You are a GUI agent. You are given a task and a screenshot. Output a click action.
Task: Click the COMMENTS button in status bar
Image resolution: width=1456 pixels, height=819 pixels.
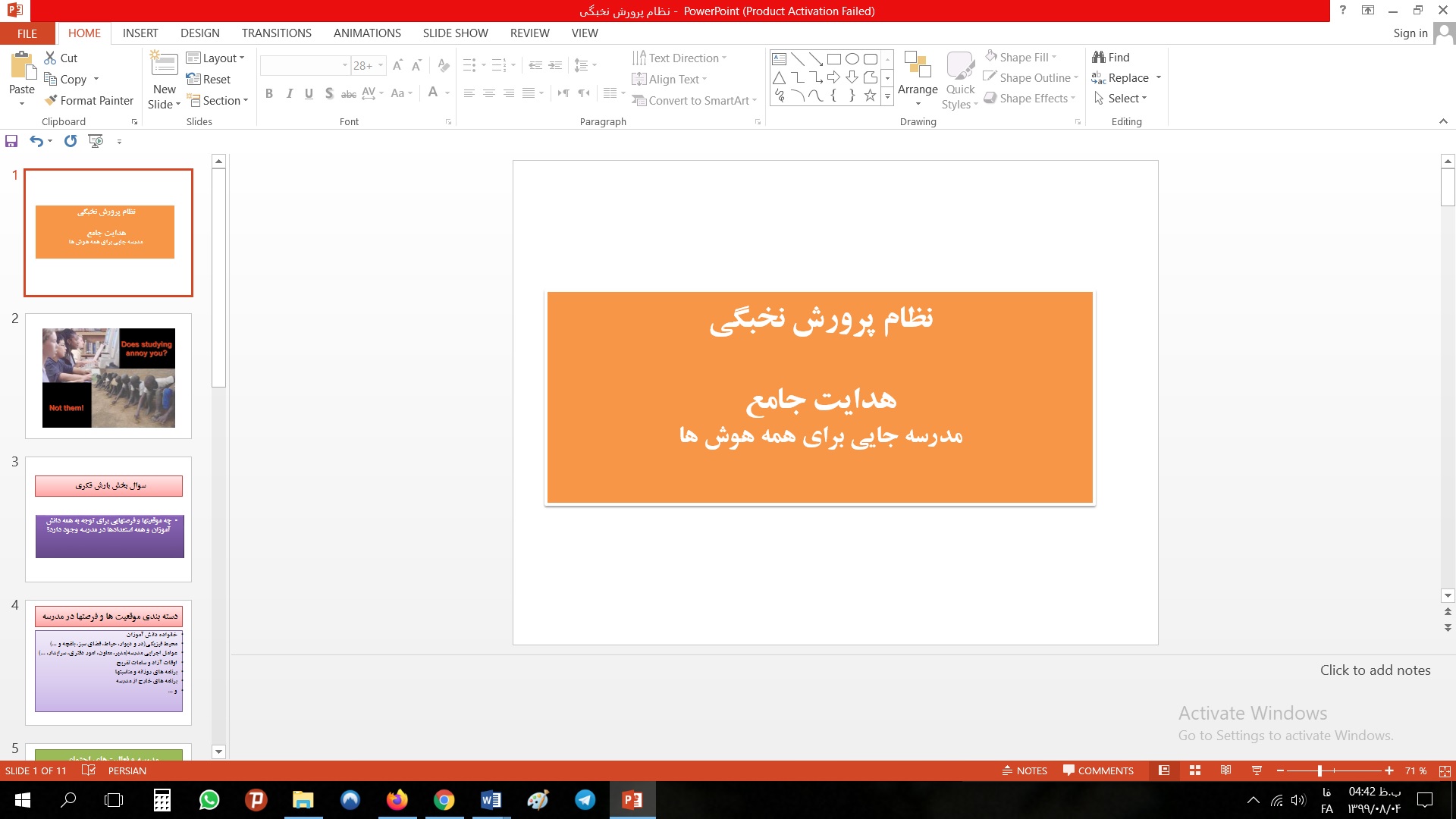[1097, 770]
